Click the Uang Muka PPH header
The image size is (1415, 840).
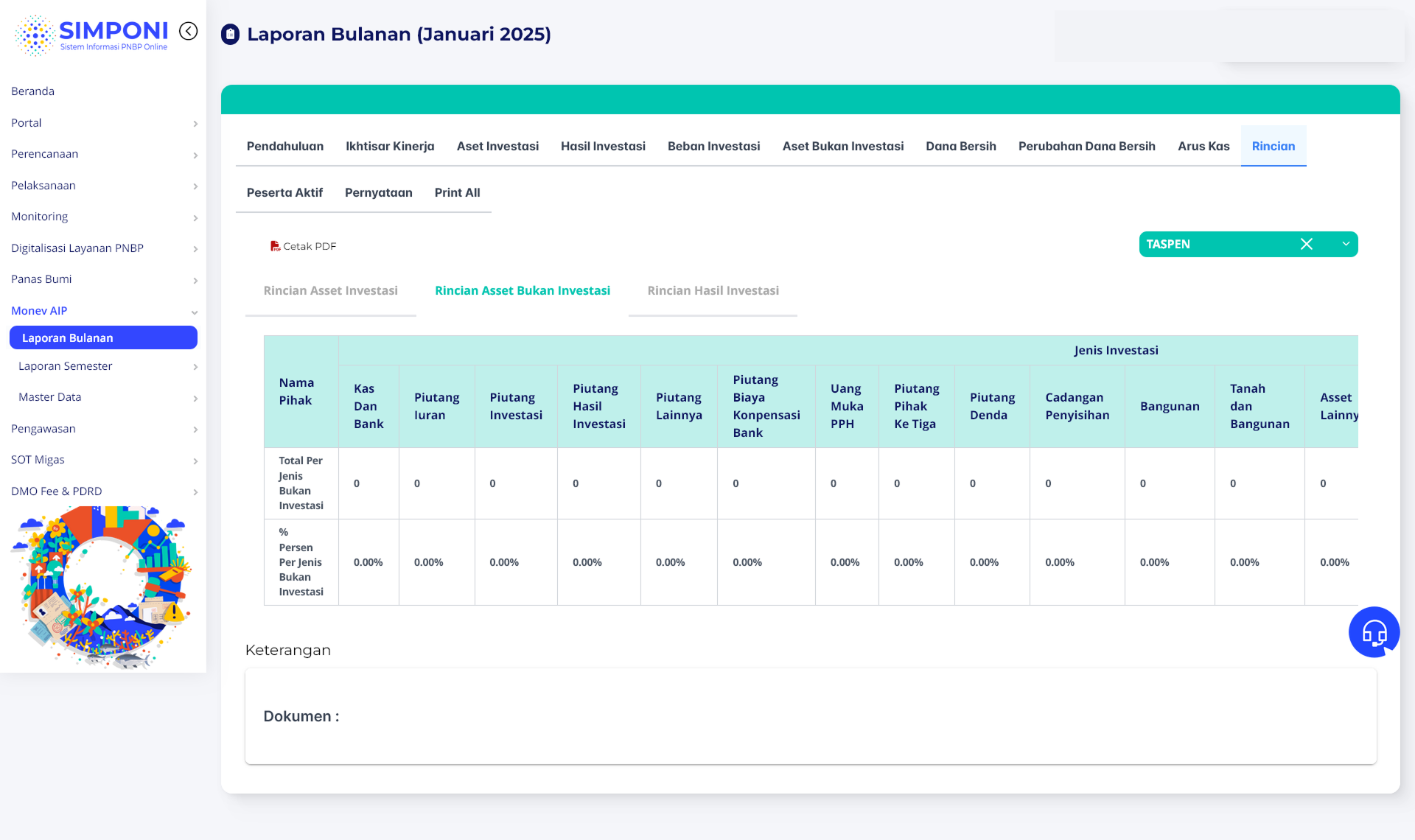pyautogui.click(x=848, y=406)
